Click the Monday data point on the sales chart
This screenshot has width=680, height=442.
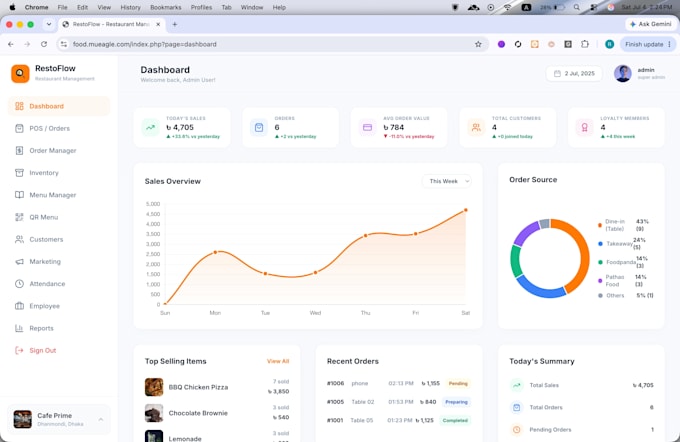coord(215,252)
